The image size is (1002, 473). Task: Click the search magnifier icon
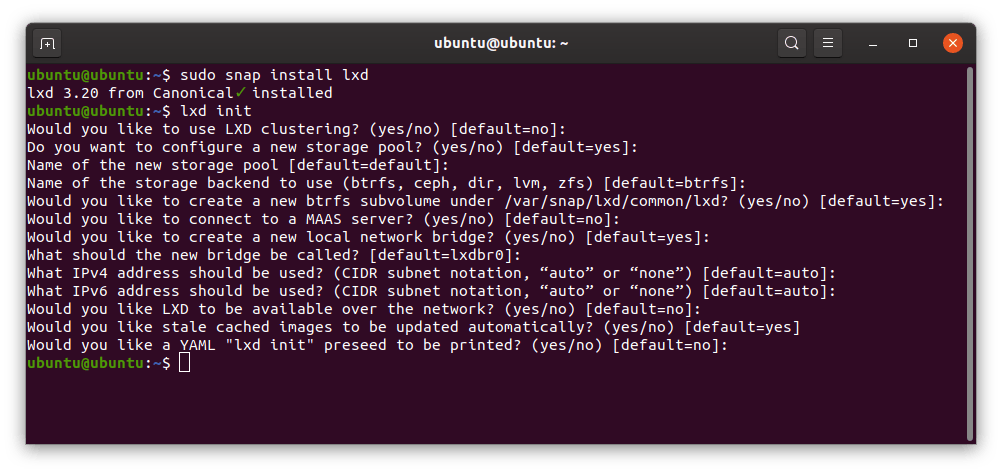(x=791, y=43)
